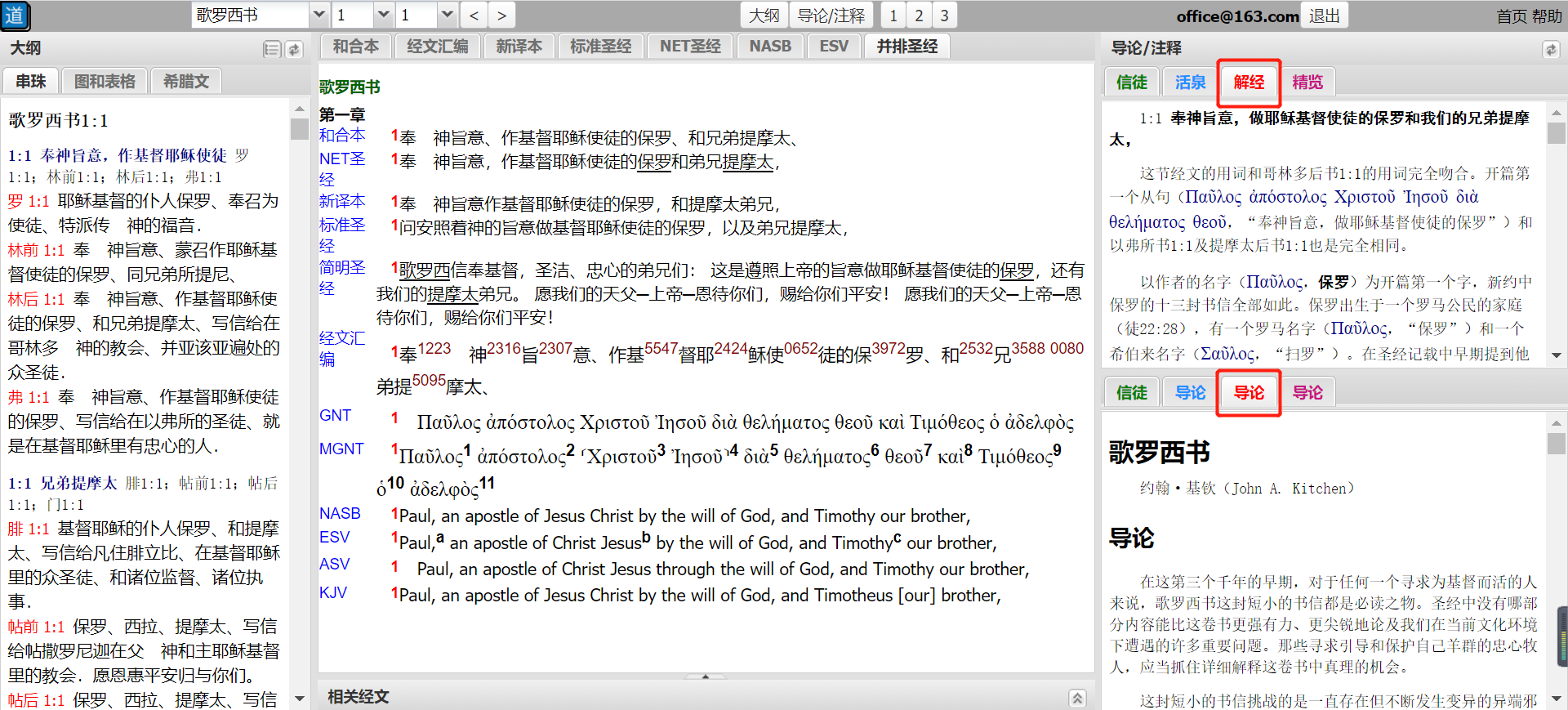Go to next chapter with > button
1568x710 pixels.
click(501, 16)
